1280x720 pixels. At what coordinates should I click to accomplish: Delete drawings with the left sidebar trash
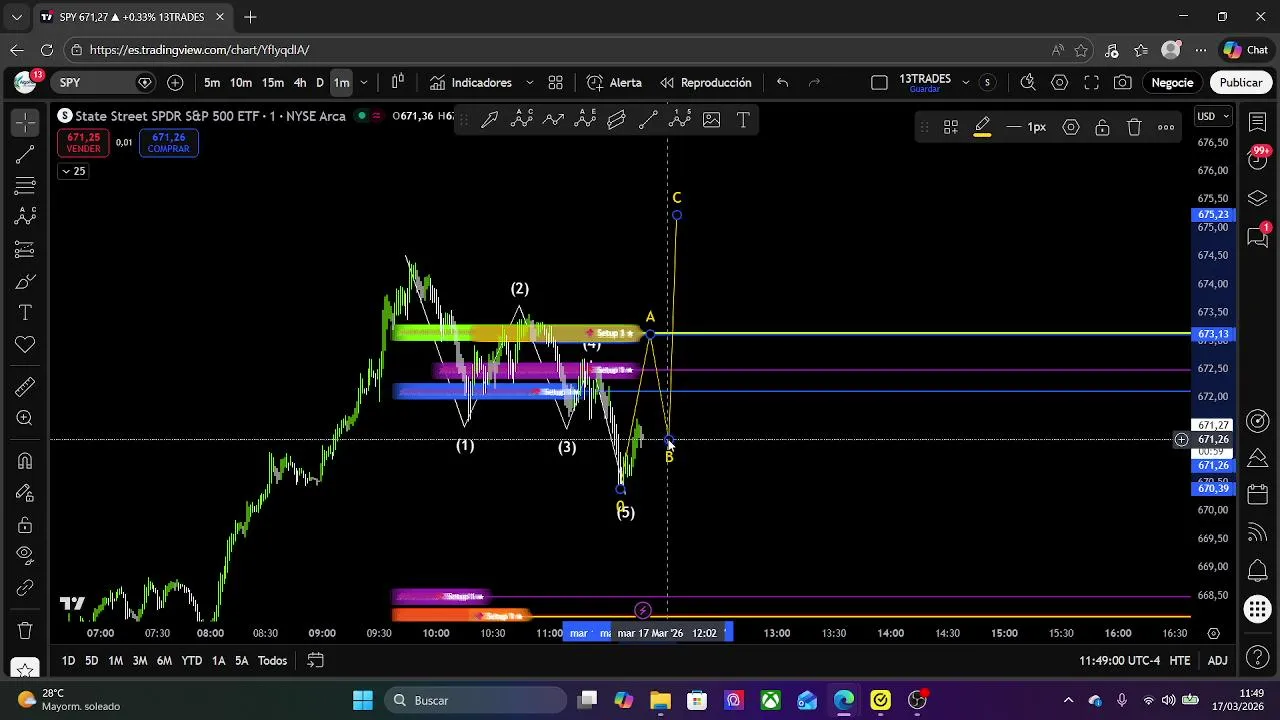[x=25, y=631]
